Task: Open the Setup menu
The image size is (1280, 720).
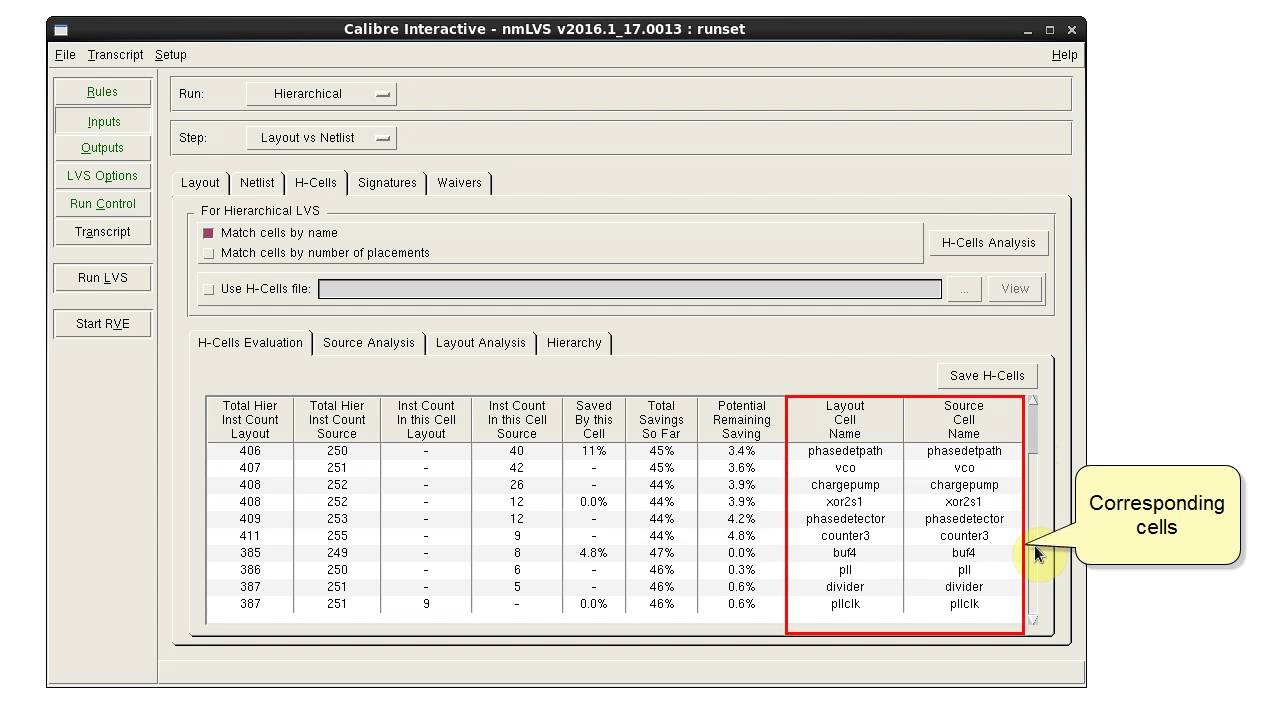Action: (171, 55)
